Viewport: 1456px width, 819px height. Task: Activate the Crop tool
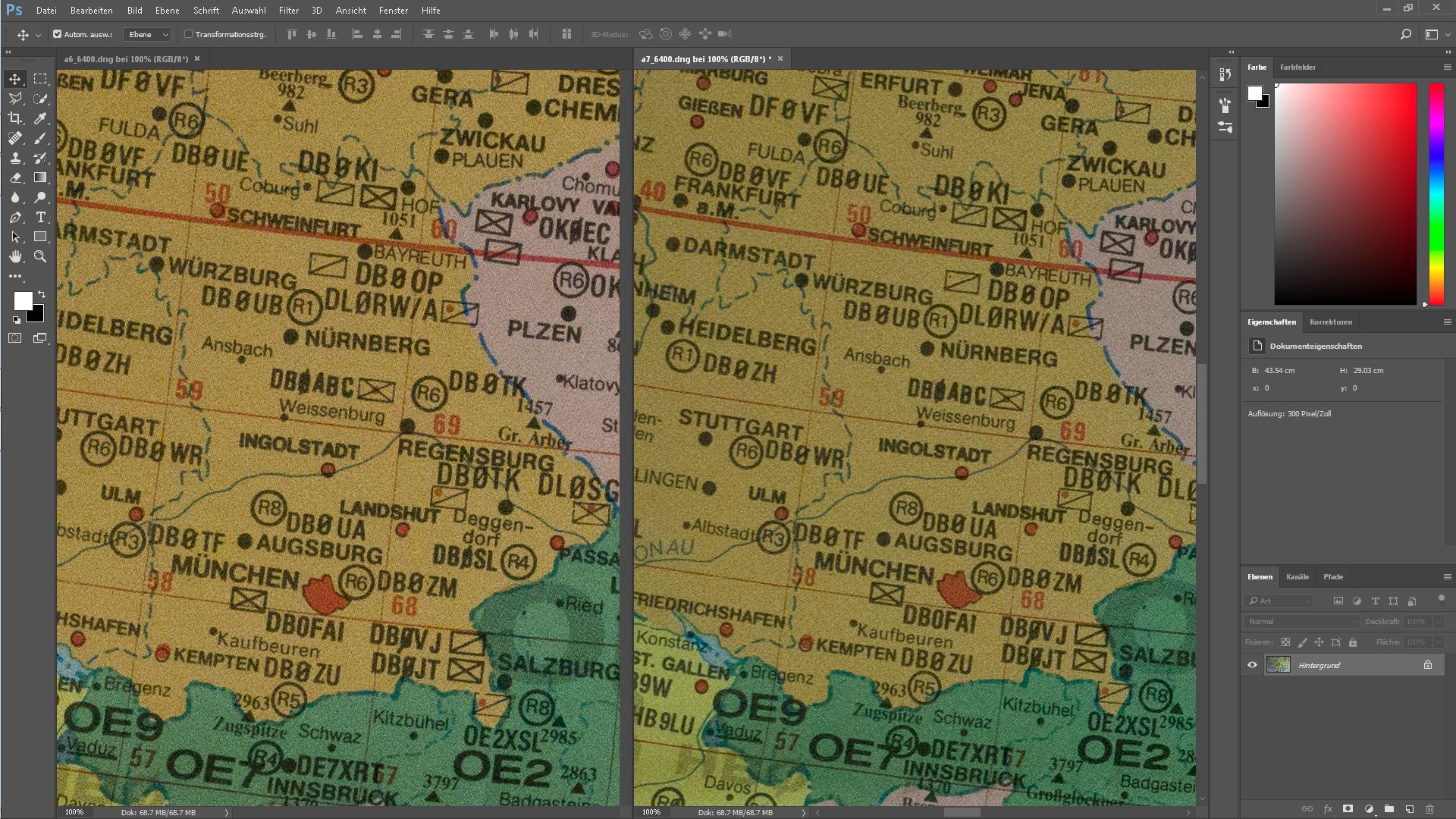point(15,118)
